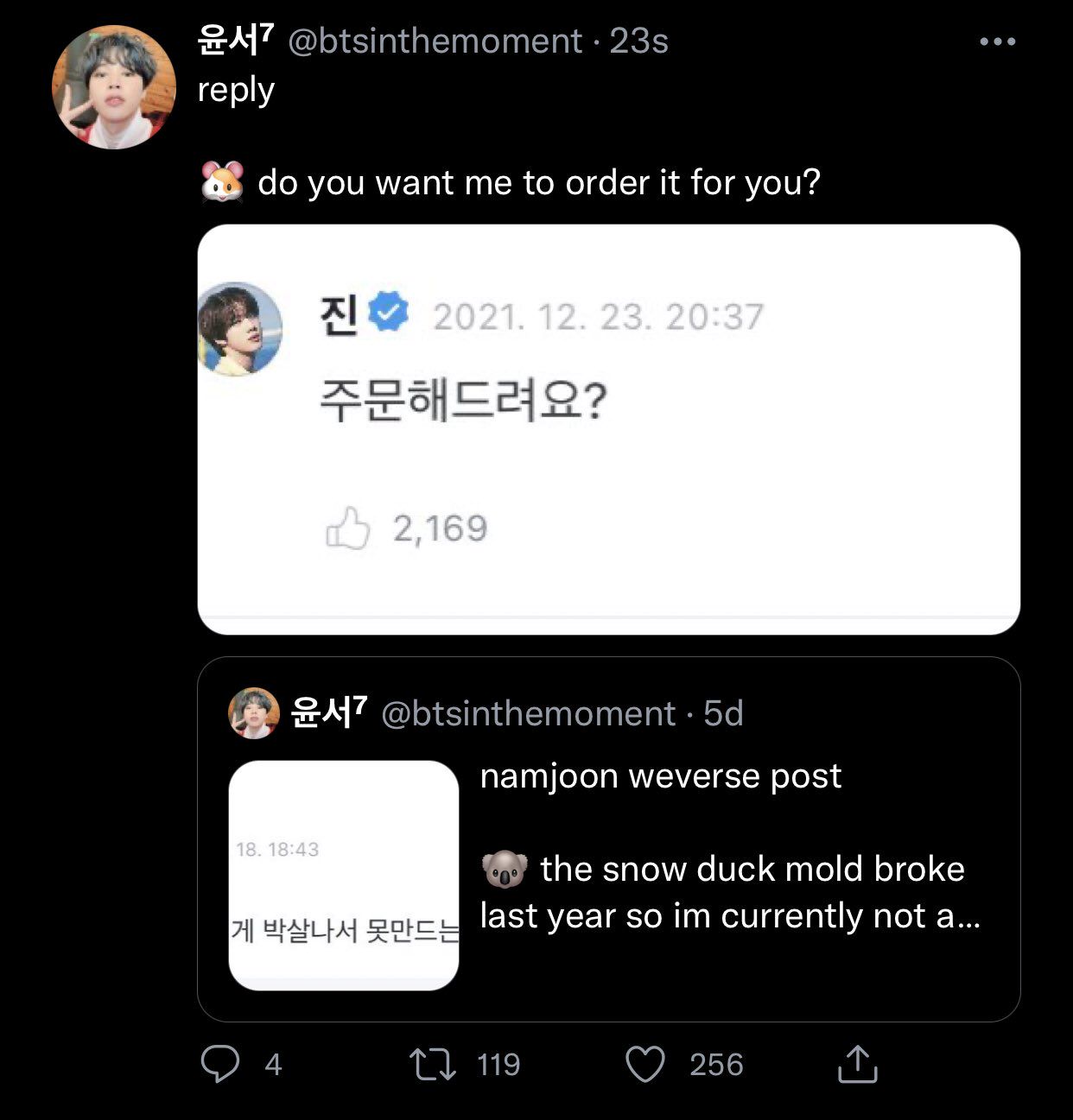Like the tweet with the heart icon
1073x1120 pixels.
[x=645, y=1064]
